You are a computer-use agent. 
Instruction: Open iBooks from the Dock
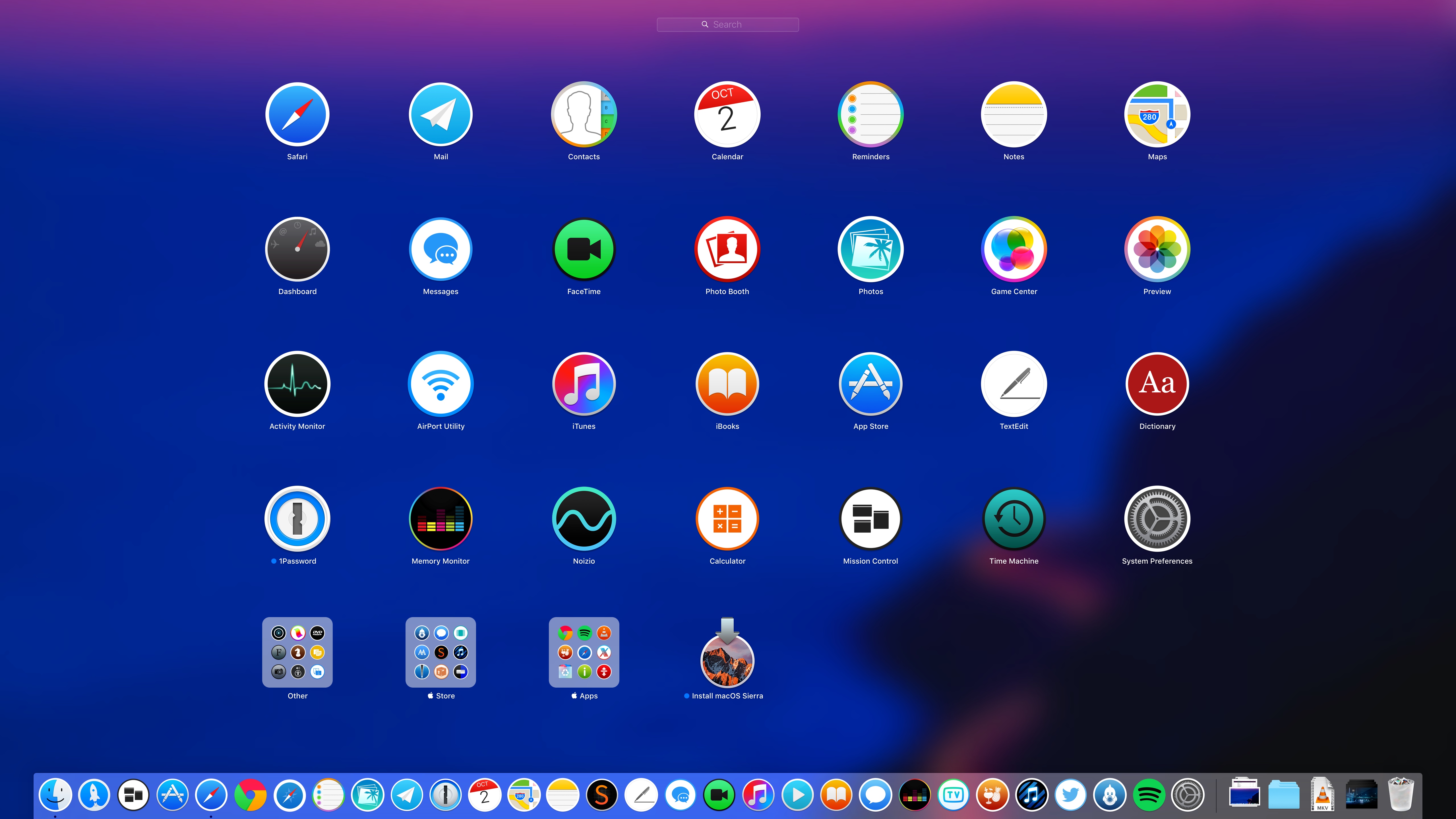click(837, 795)
